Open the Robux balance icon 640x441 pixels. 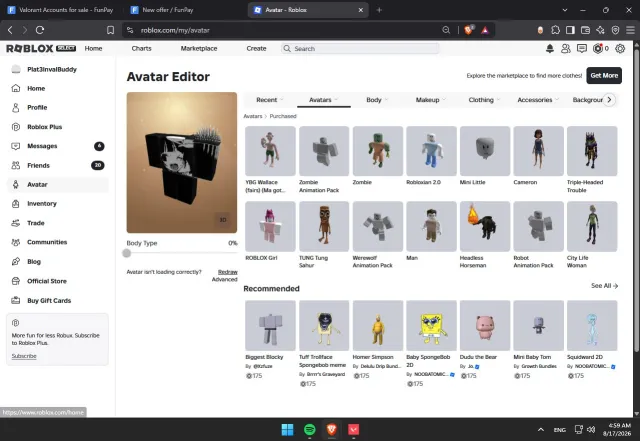598,49
